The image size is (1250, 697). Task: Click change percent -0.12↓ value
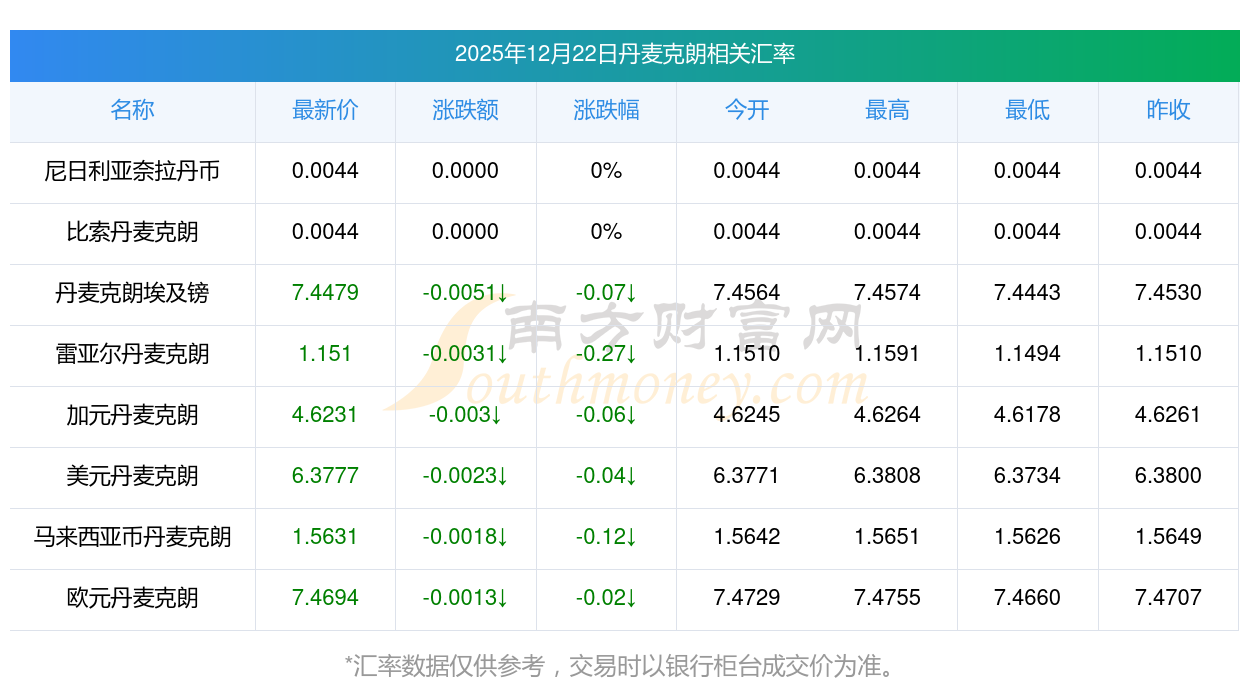coord(606,537)
